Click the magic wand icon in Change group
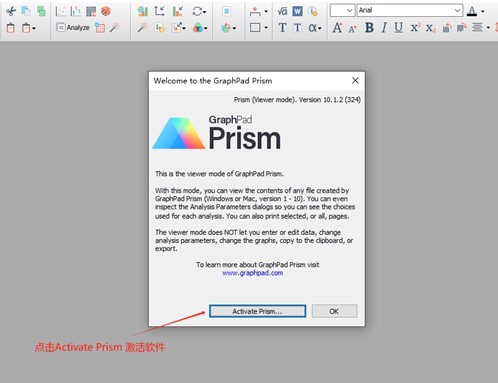The image size is (498, 383). [143, 28]
